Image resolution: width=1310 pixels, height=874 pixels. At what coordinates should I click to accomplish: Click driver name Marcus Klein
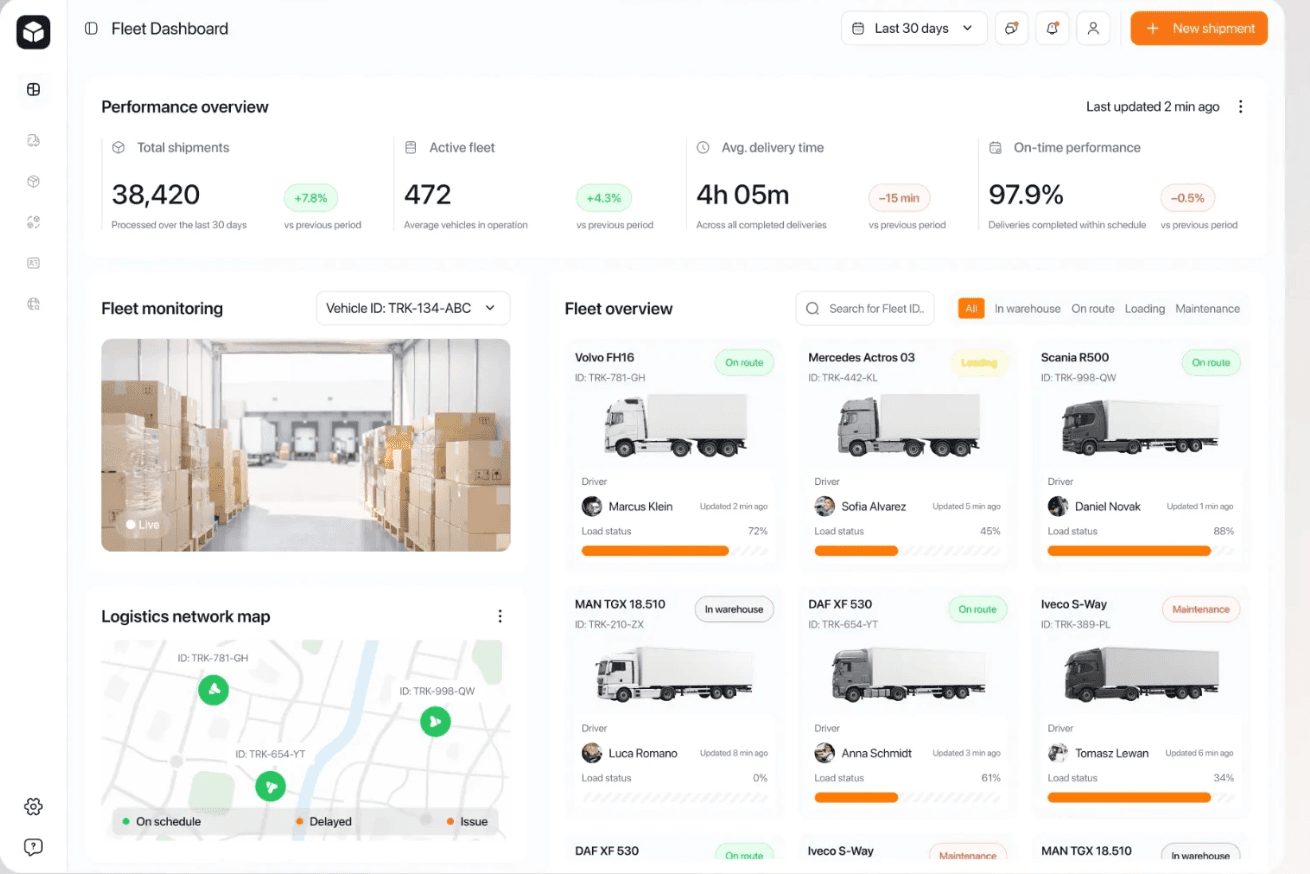click(641, 507)
